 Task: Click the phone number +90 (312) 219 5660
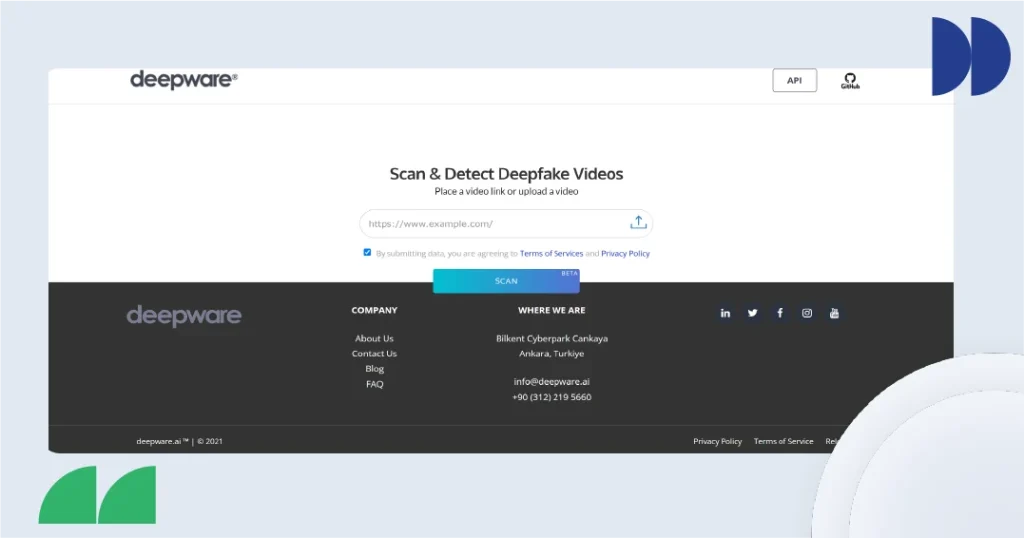tap(551, 397)
